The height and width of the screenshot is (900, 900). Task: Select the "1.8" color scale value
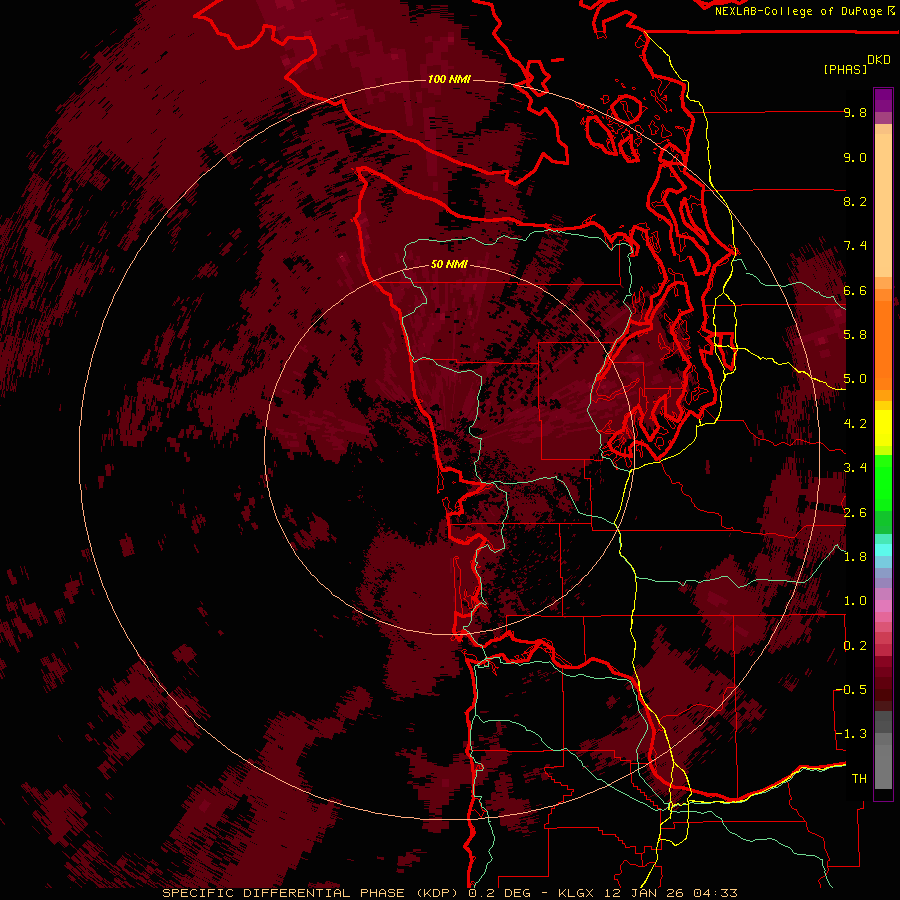click(x=855, y=557)
